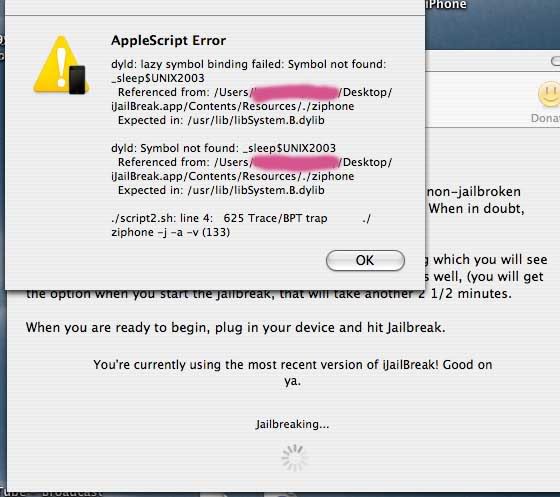Viewport: 560px width, 497px height.
Task: Toggle the toolbar pill button in the title bar
Action: [555, 61]
